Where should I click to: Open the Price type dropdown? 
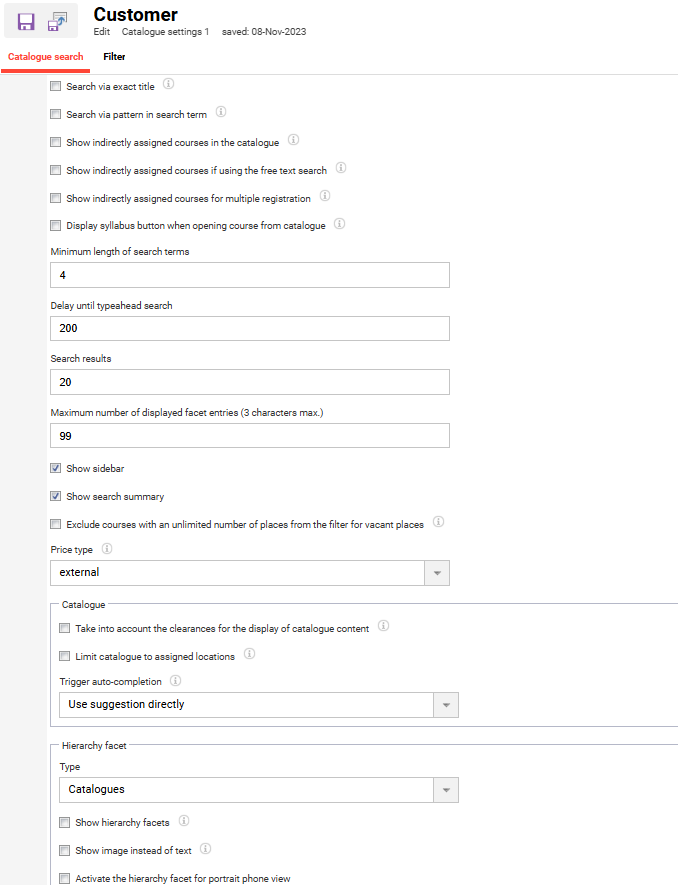click(x=437, y=573)
